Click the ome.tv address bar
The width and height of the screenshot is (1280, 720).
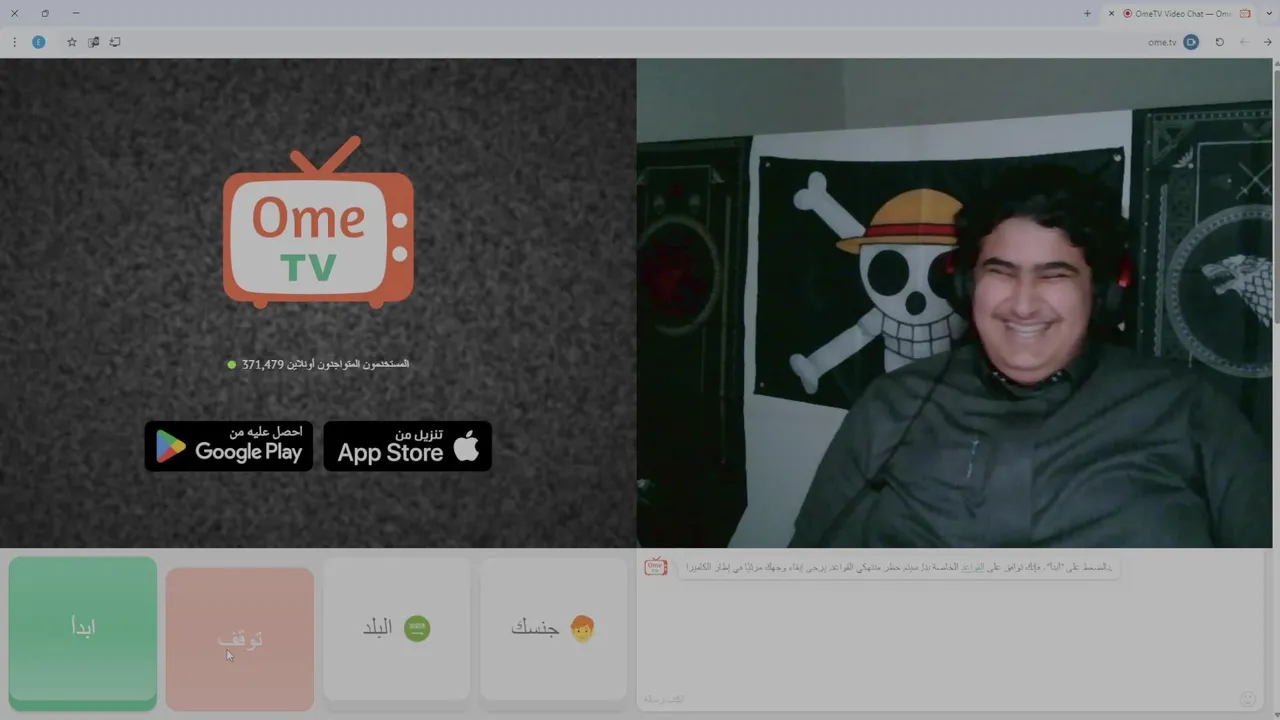click(x=1162, y=42)
